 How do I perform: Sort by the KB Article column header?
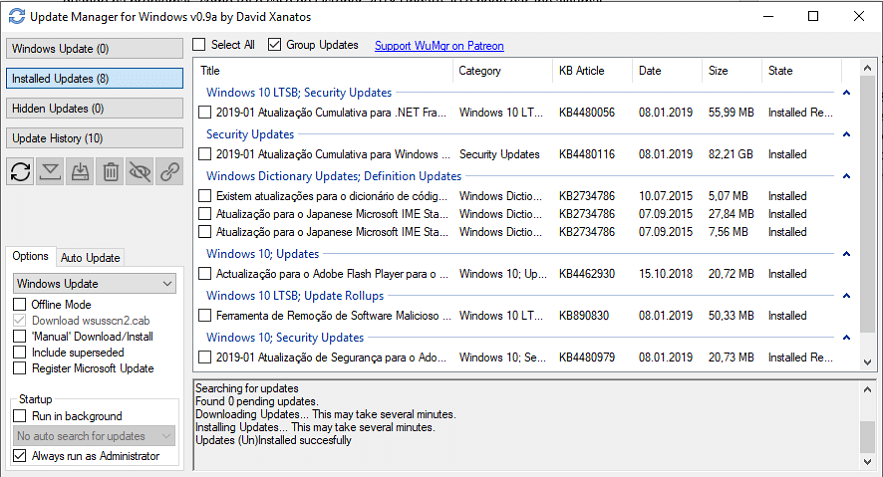point(592,71)
